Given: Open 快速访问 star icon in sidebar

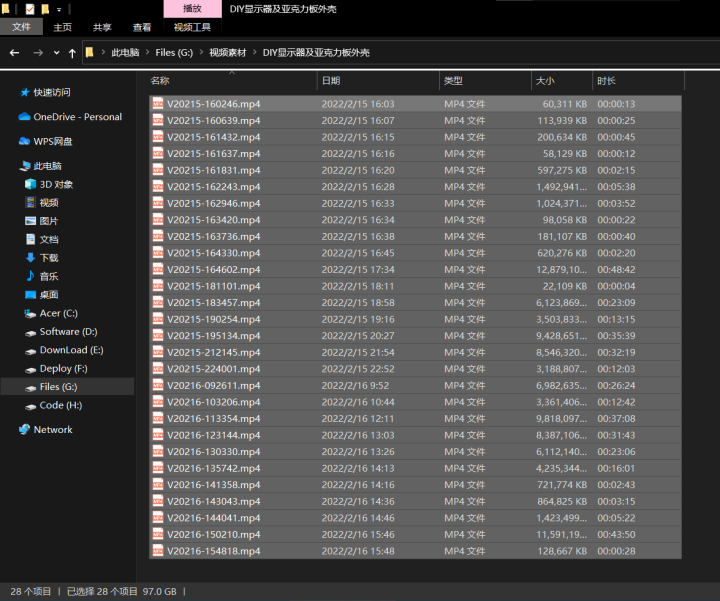Looking at the screenshot, I should [25, 93].
